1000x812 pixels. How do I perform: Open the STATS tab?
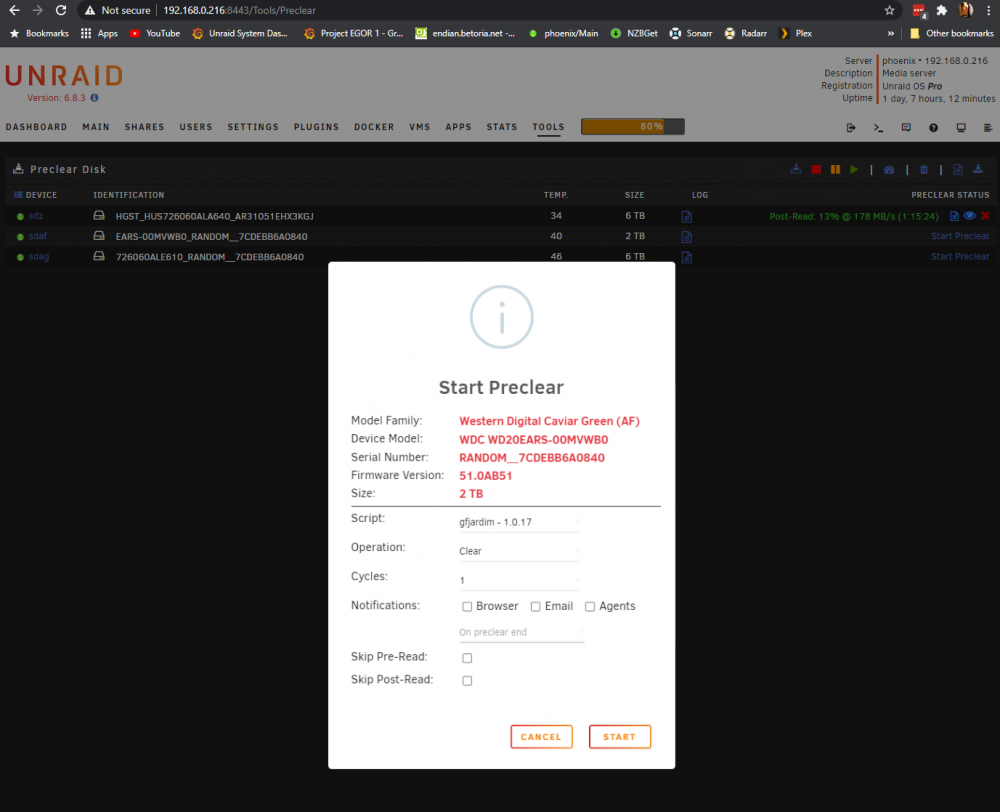(502, 127)
